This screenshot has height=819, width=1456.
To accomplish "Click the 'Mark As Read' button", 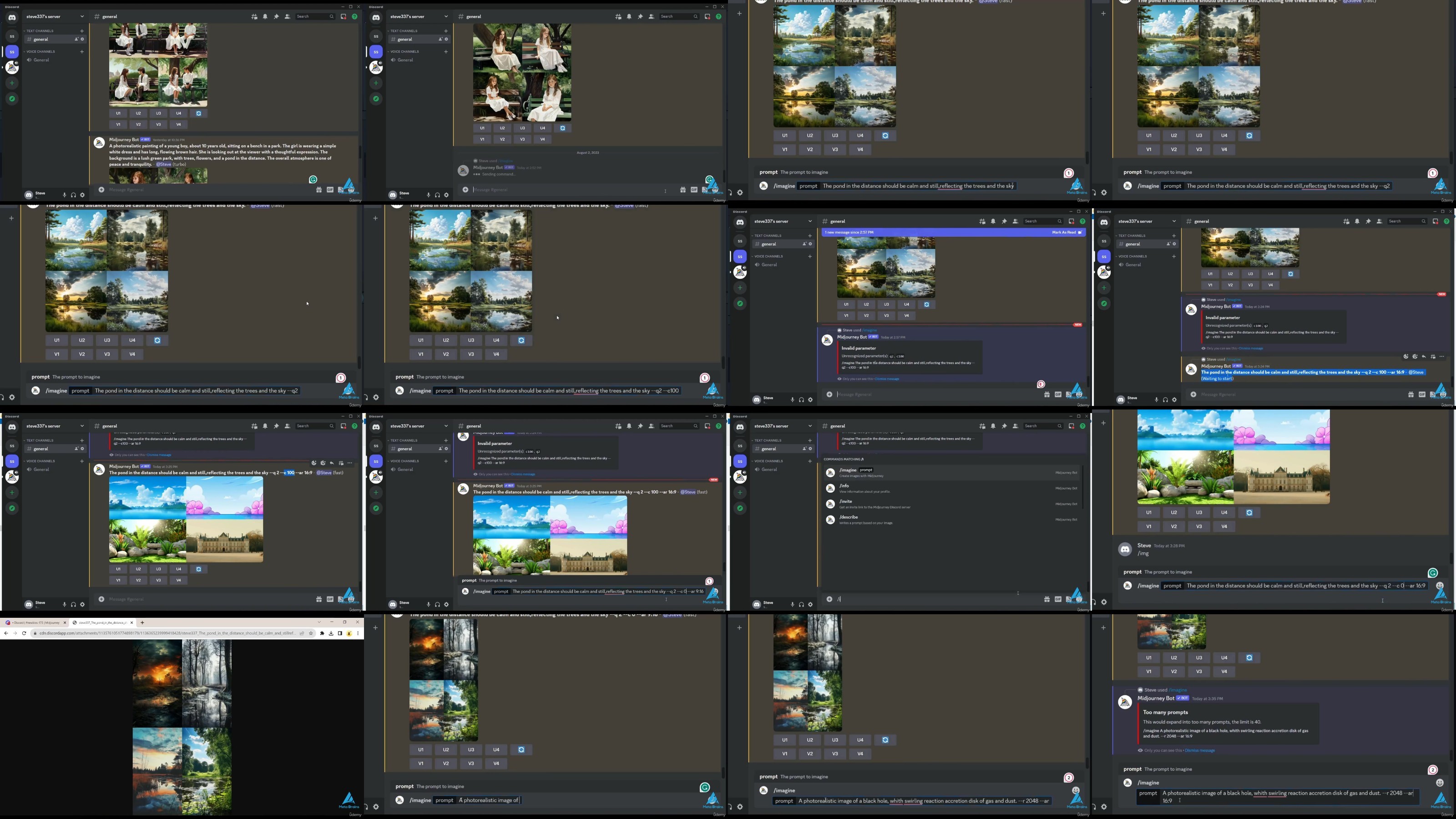I will (1067, 233).
